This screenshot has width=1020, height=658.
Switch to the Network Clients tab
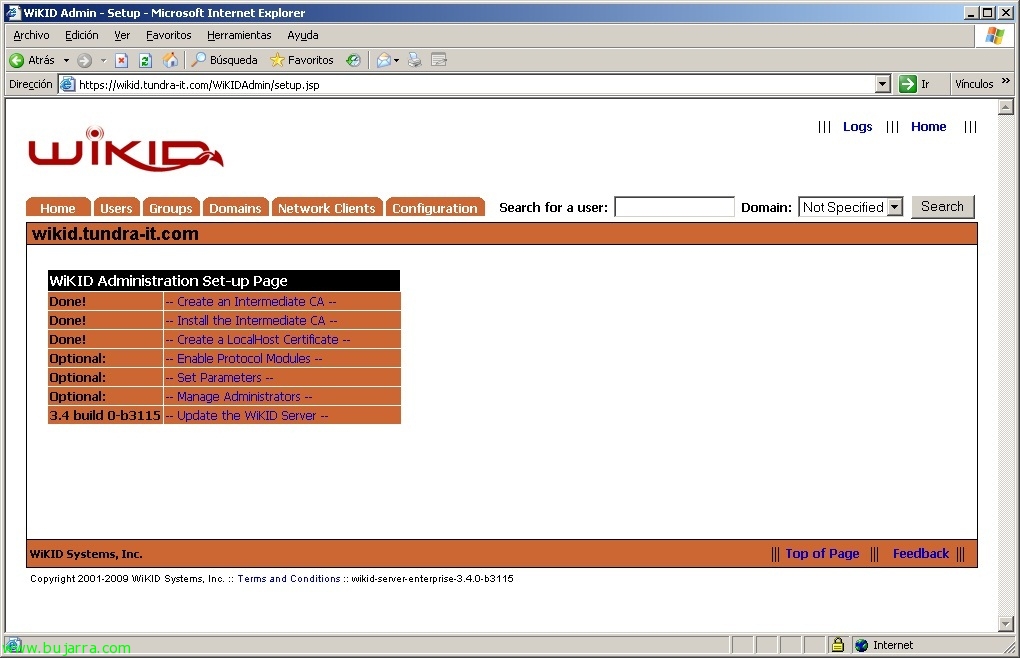[327, 207]
